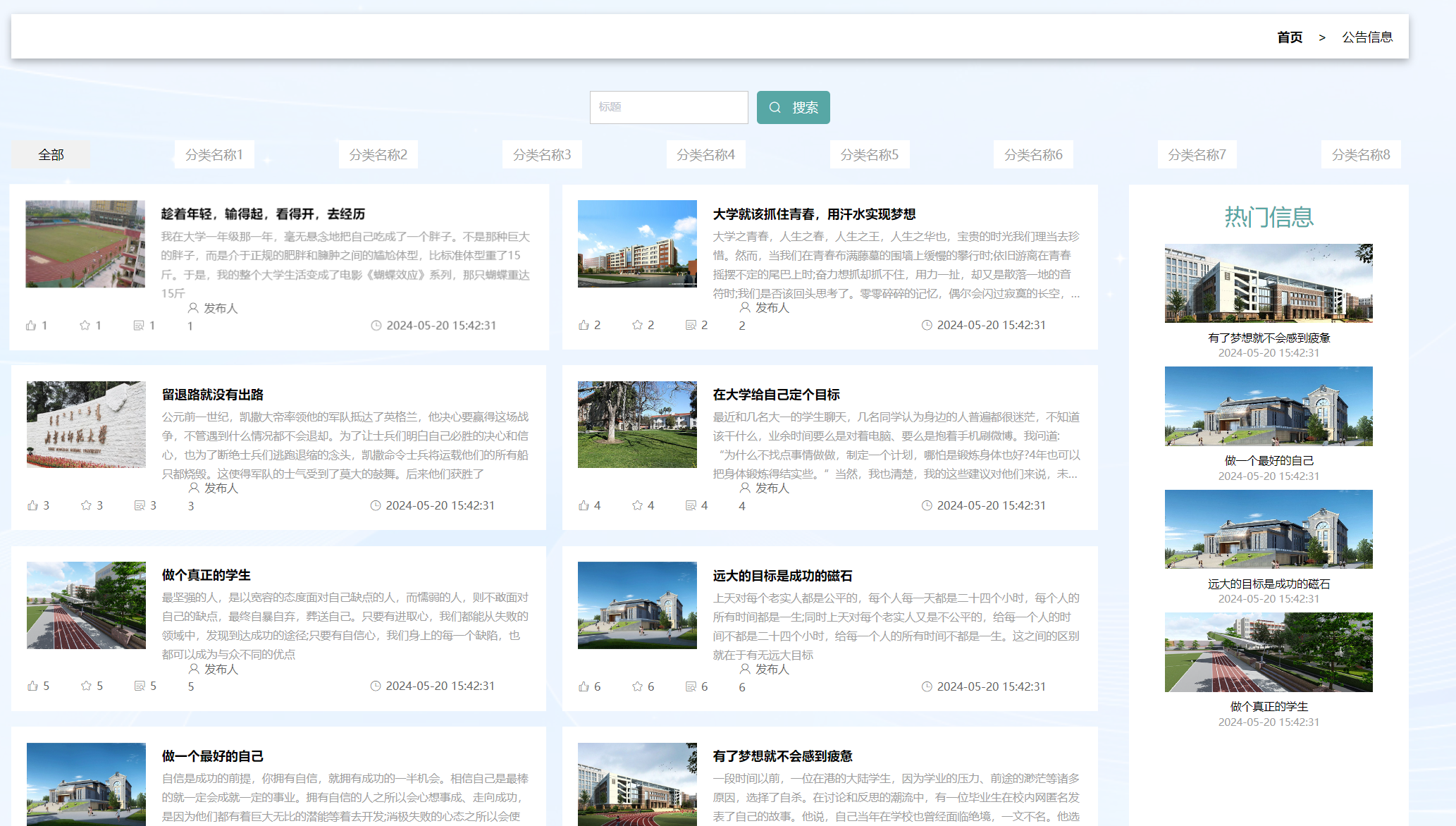Click the 标题 search input field
The image size is (1456, 826).
coord(668,107)
